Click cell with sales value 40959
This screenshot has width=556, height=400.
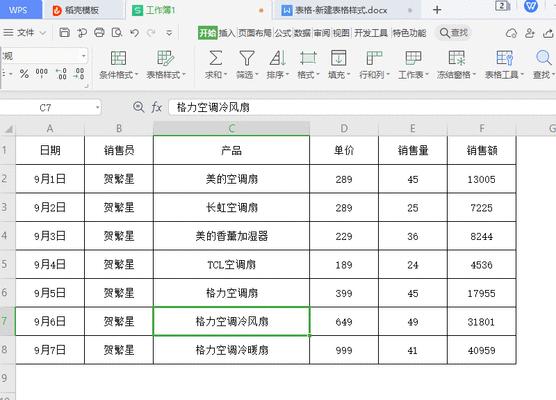[482, 350]
